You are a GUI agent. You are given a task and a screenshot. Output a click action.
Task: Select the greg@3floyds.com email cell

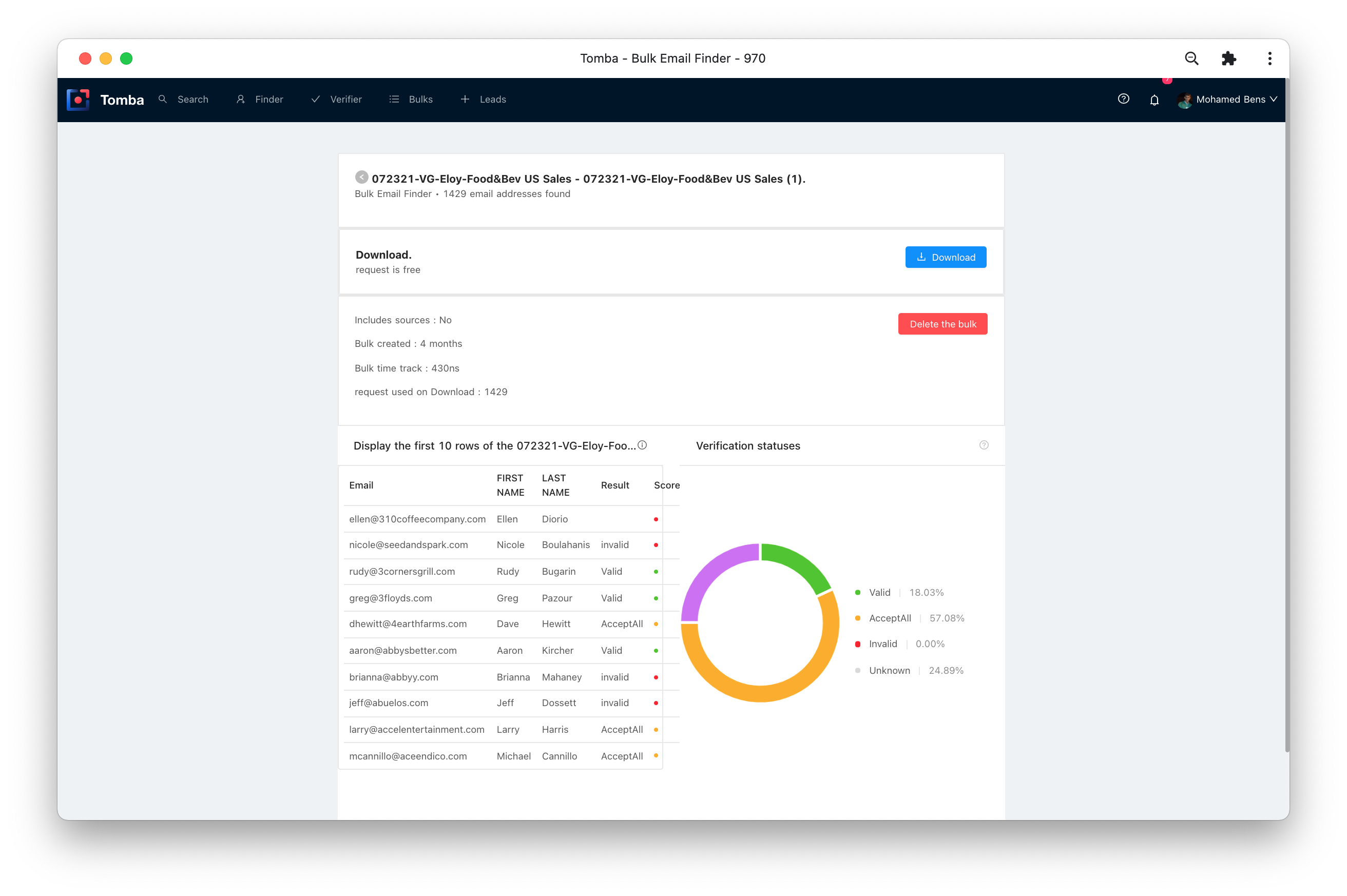[x=390, y=598]
